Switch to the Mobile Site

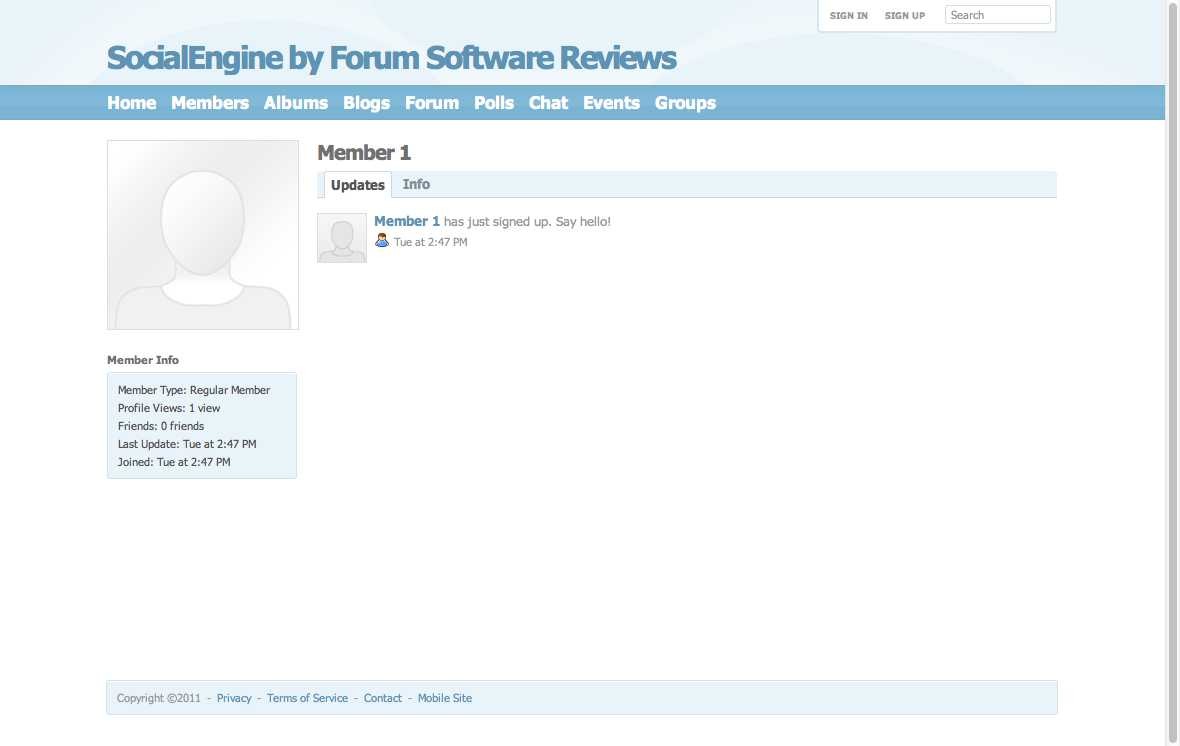click(x=445, y=698)
